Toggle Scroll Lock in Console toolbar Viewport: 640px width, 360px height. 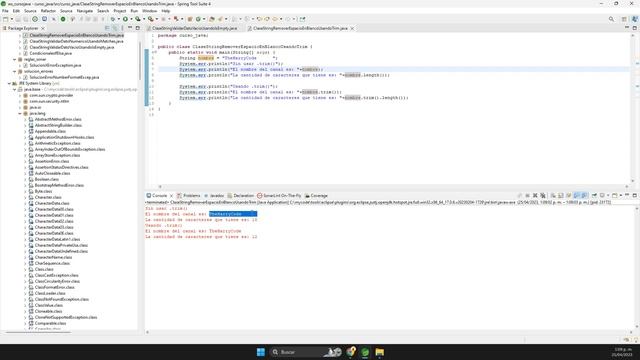(x=561, y=196)
